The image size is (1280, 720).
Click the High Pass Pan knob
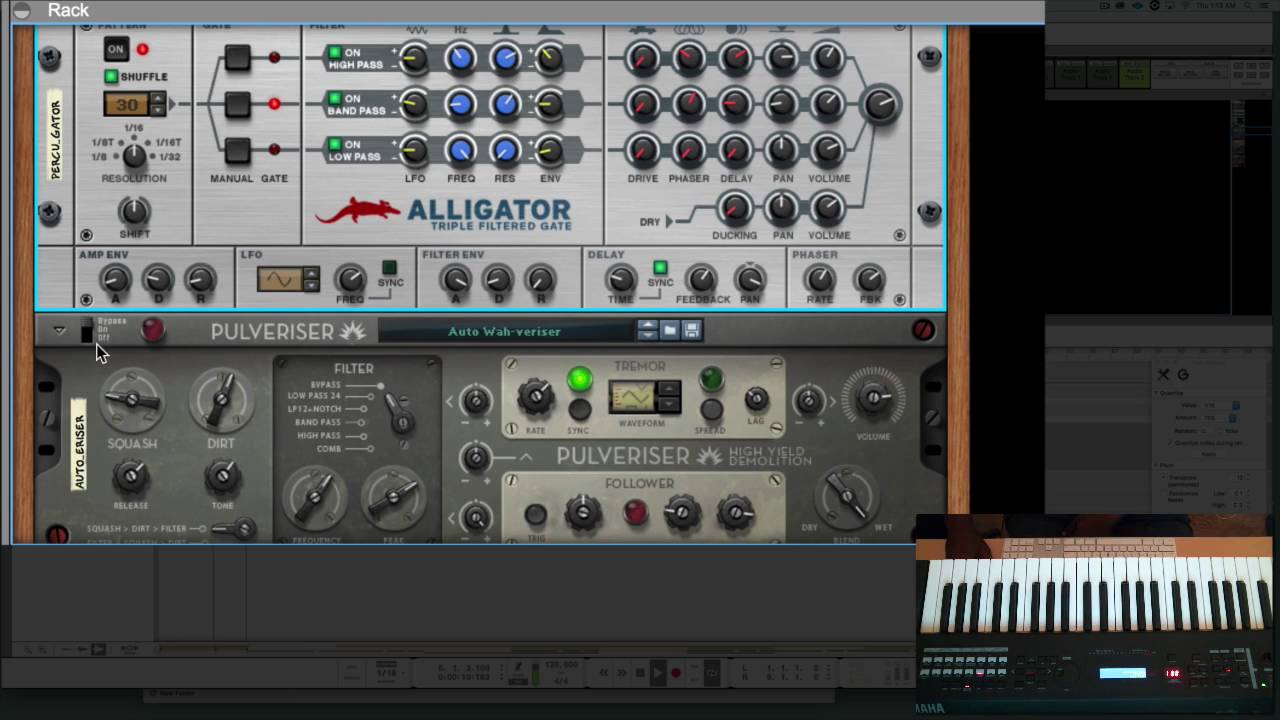pos(782,59)
